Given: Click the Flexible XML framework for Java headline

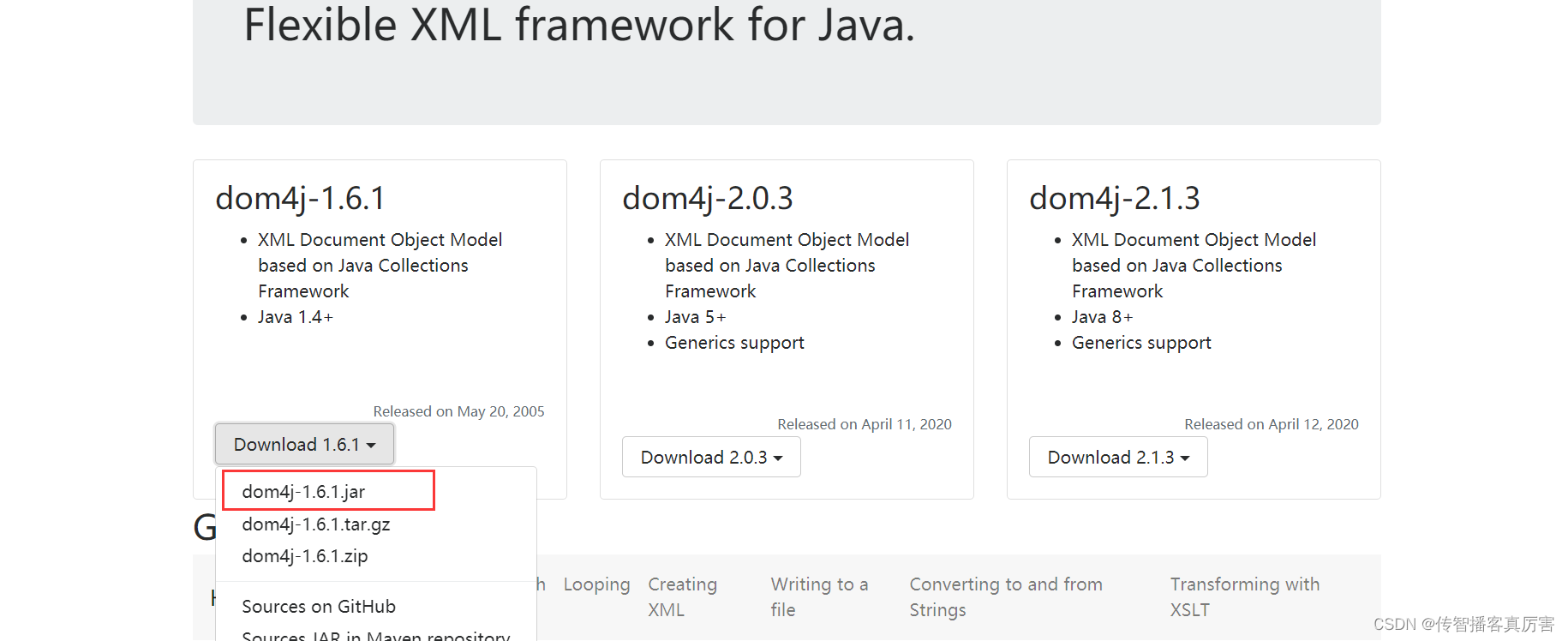Looking at the screenshot, I should (579, 24).
